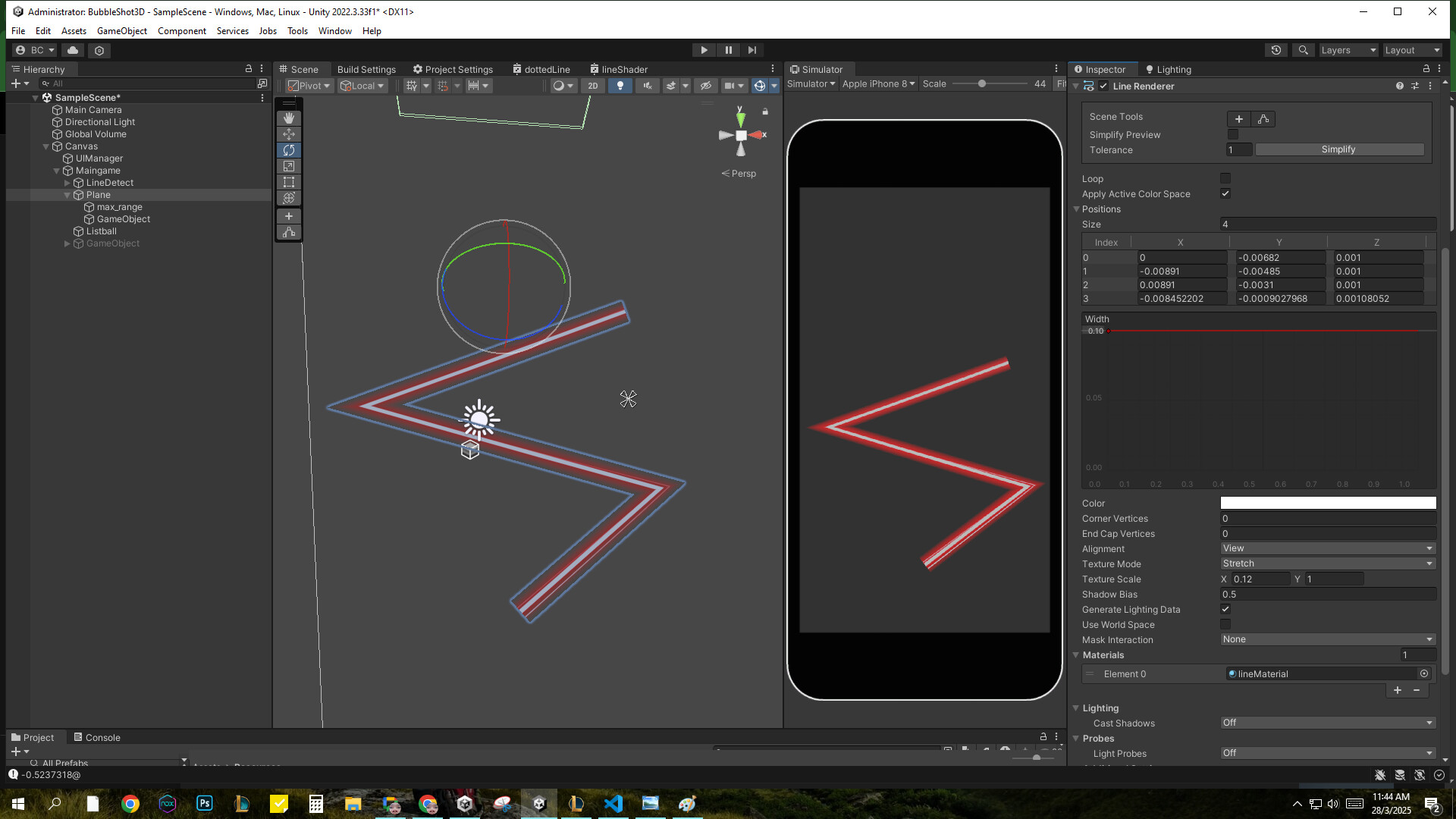Open the Line Renderer presets icon
The height and width of the screenshot is (819, 1456).
click(x=1415, y=86)
